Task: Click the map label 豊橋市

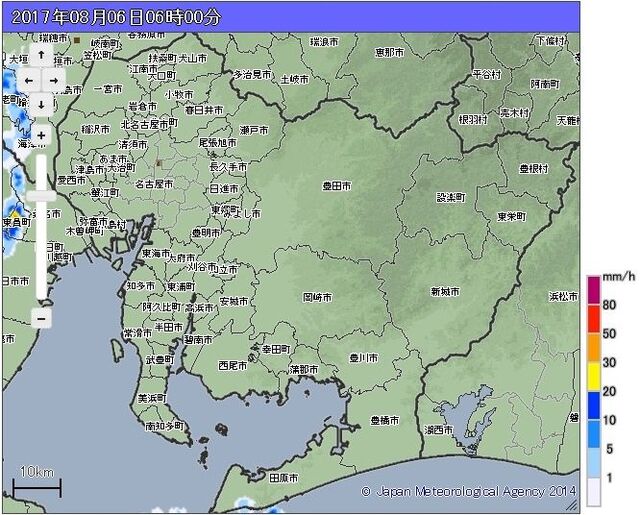Action: pyautogui.click(x=384, y=420)
